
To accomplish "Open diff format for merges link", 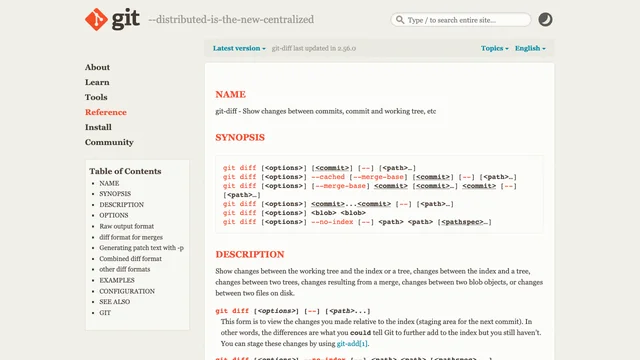I will 131,237.
